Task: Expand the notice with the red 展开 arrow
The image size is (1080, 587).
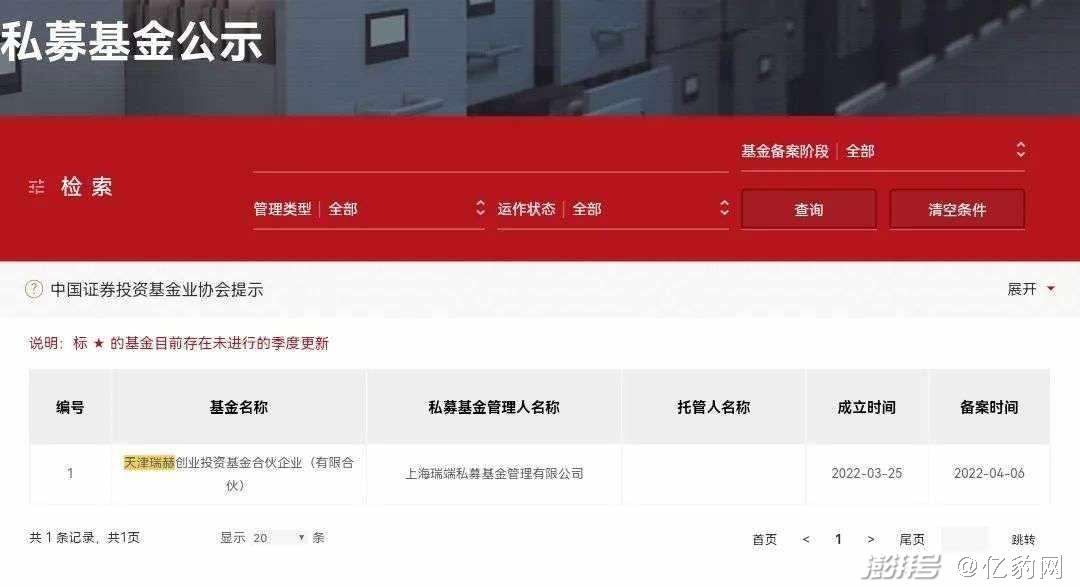Action: pos(1030,289)
